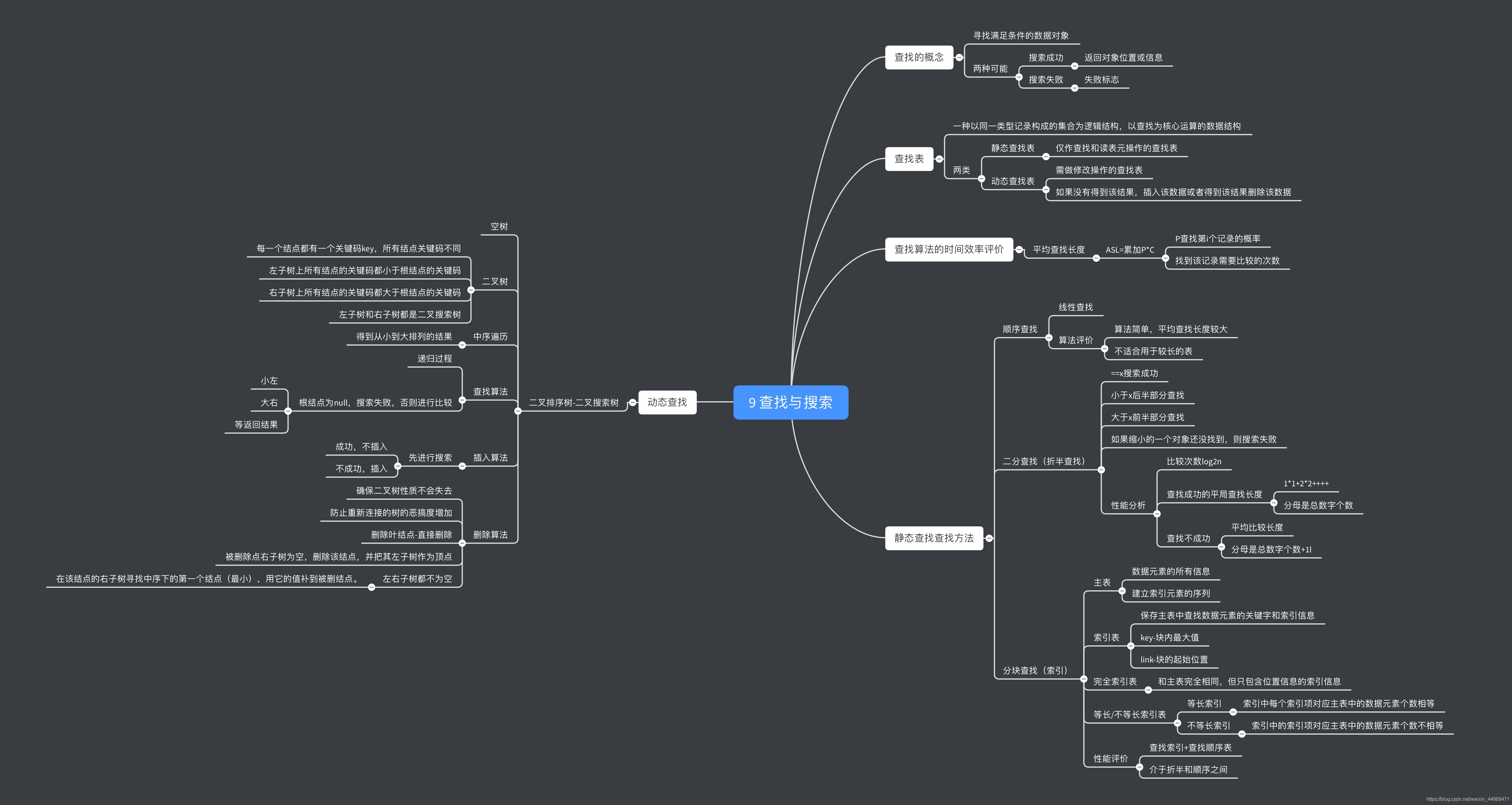
Task: Select the 索引表 subtopic
Action: pos(1106,637)
